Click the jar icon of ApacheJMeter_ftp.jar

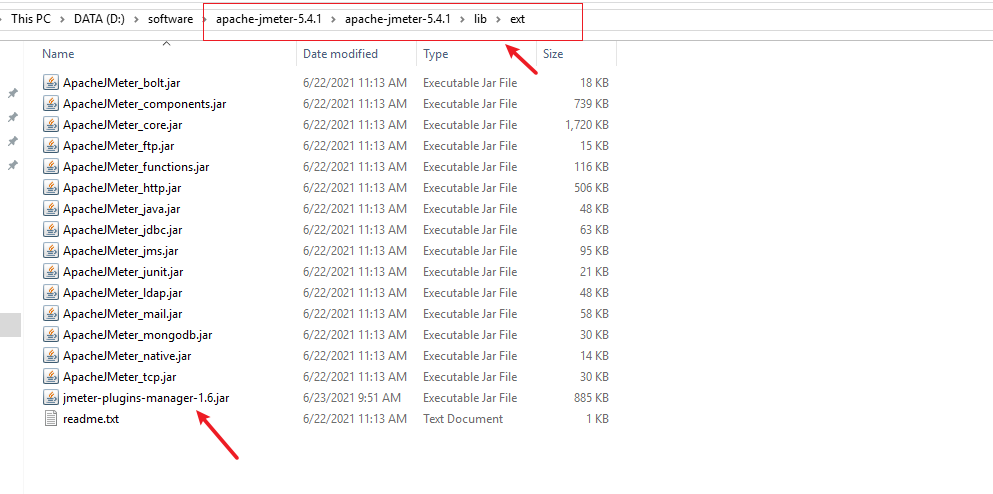click(51, 146)
